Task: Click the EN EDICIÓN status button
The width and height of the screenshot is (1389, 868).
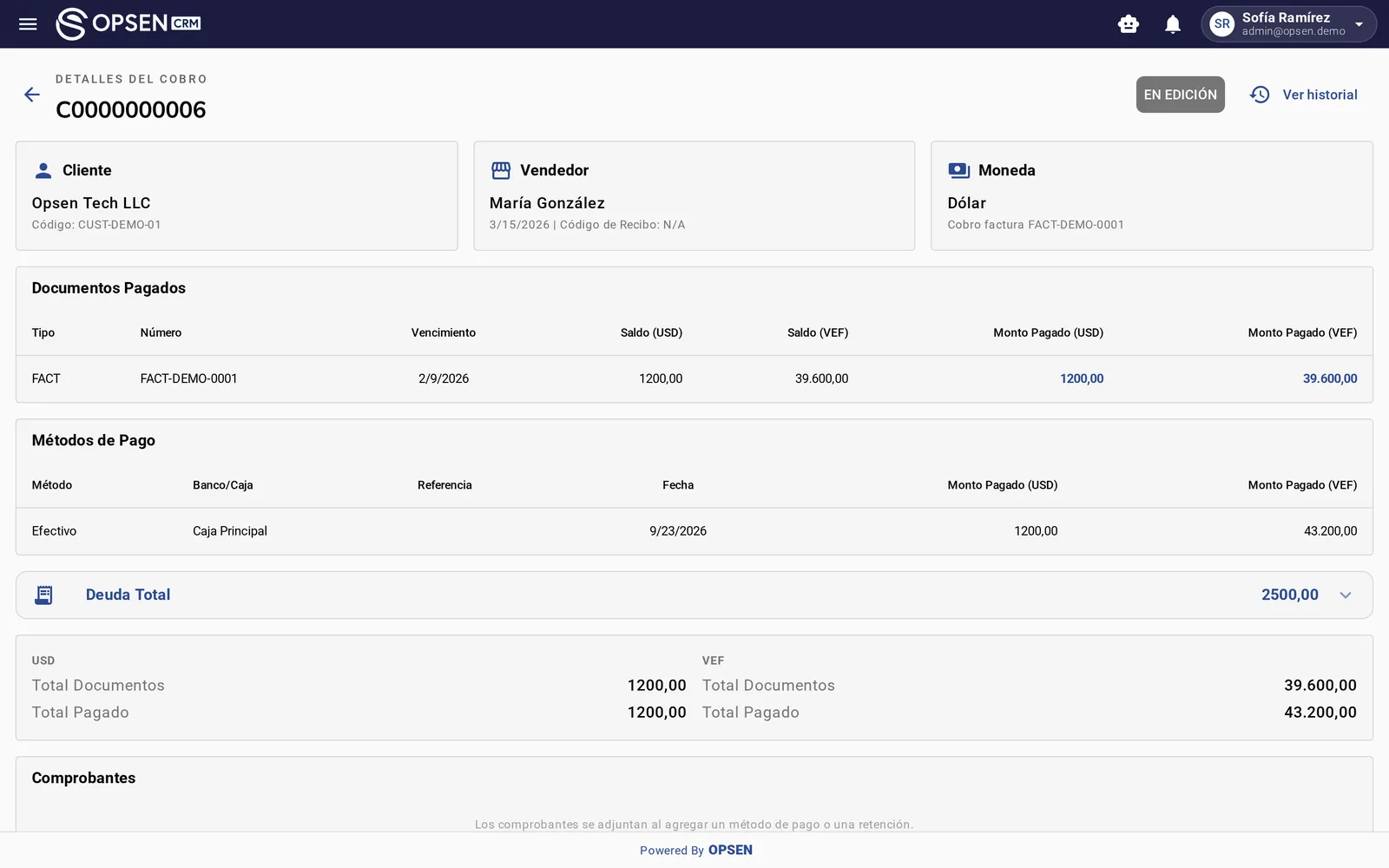Action: 1180,95
